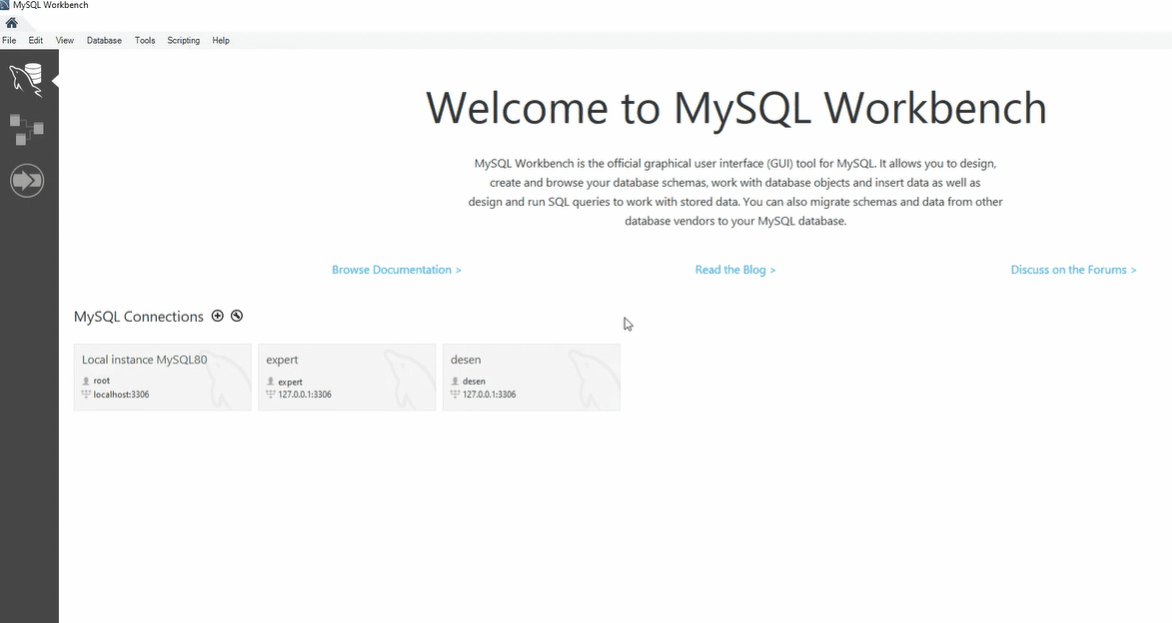Open the Help menu
This screenshot has height=623, width=1172.
click(x=220, y=40)
